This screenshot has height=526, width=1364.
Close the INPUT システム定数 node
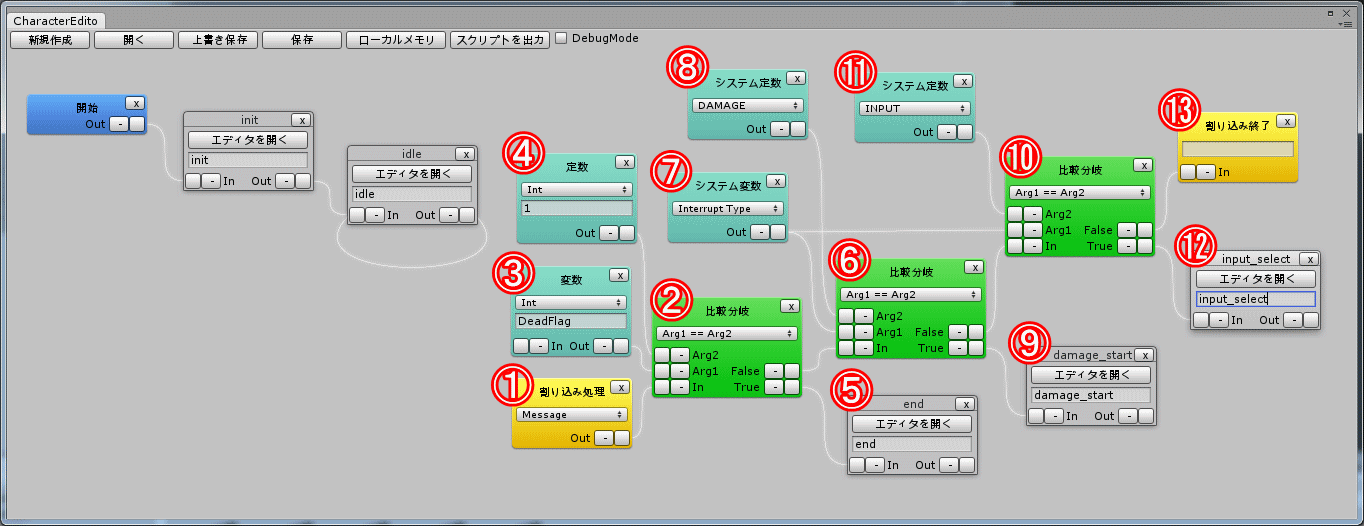point(963,81)
